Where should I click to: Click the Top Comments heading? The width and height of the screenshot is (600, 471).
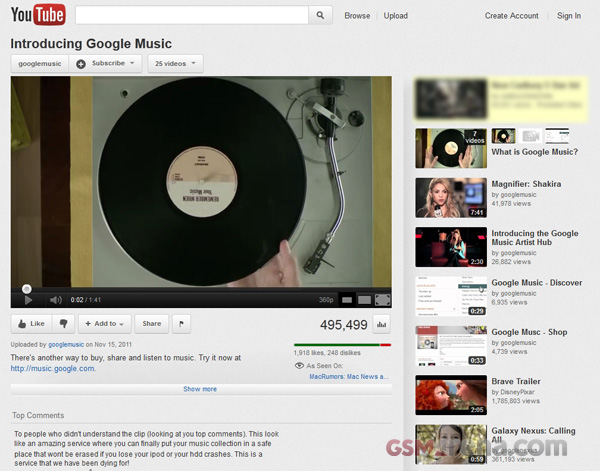click(38, 415)
